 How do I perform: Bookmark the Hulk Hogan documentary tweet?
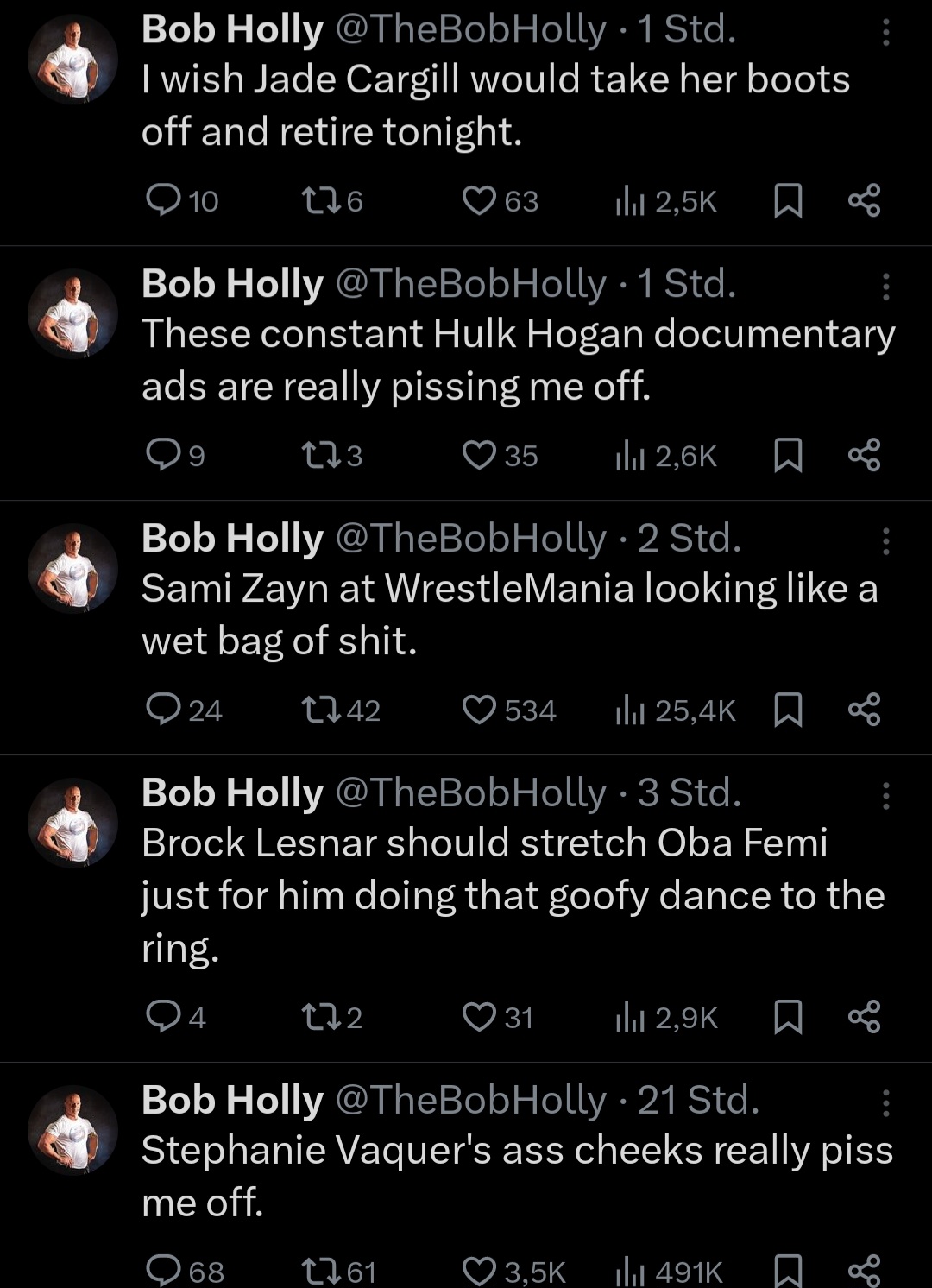coord(788,455)
